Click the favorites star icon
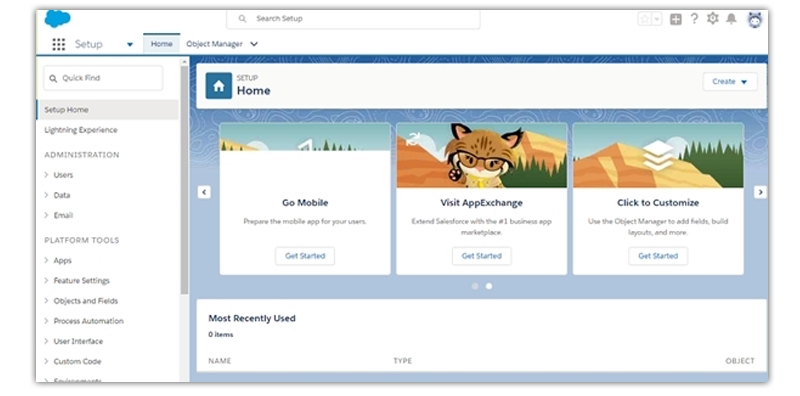 [645, 19]
